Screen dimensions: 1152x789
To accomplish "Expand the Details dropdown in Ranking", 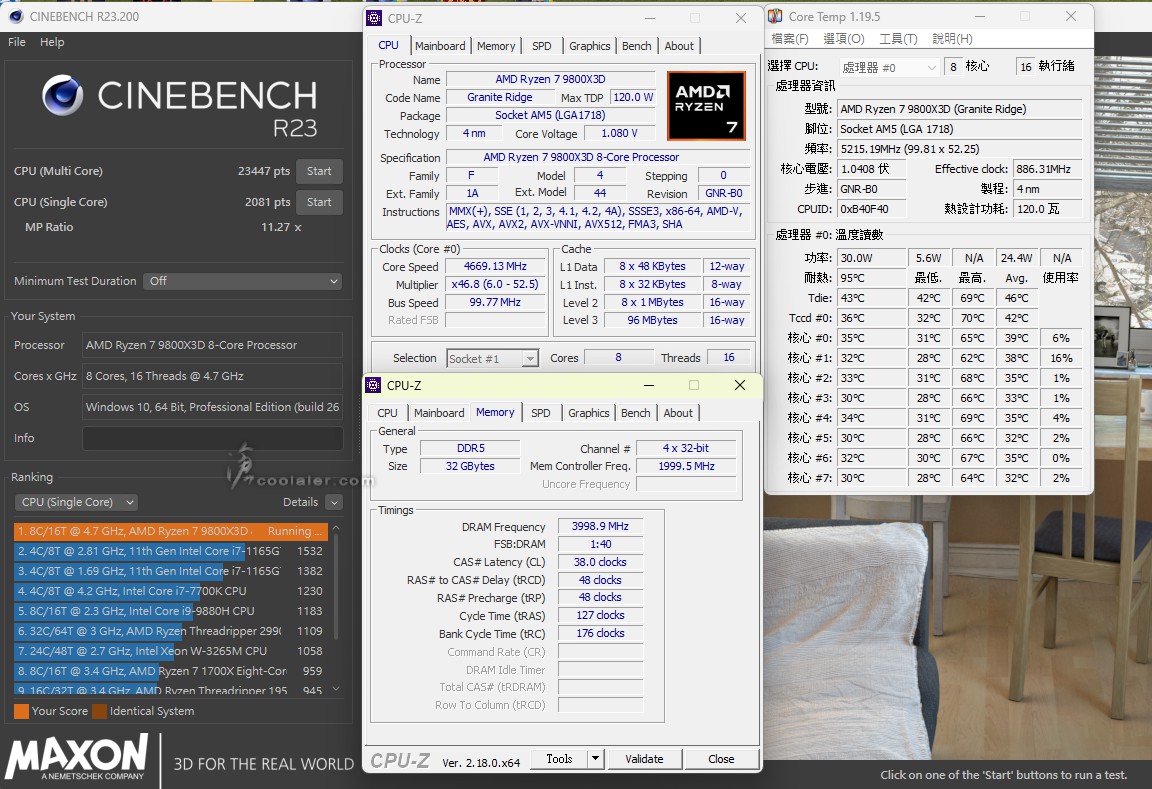I will coord(333,502).
